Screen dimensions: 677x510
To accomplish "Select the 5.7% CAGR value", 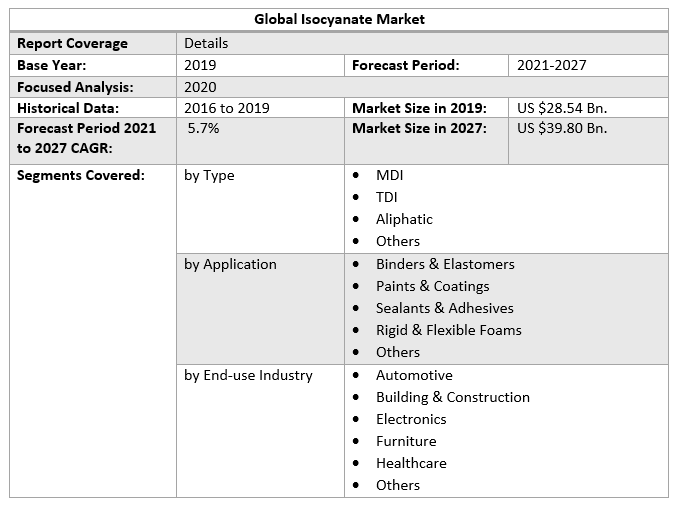I will point(204,129).
